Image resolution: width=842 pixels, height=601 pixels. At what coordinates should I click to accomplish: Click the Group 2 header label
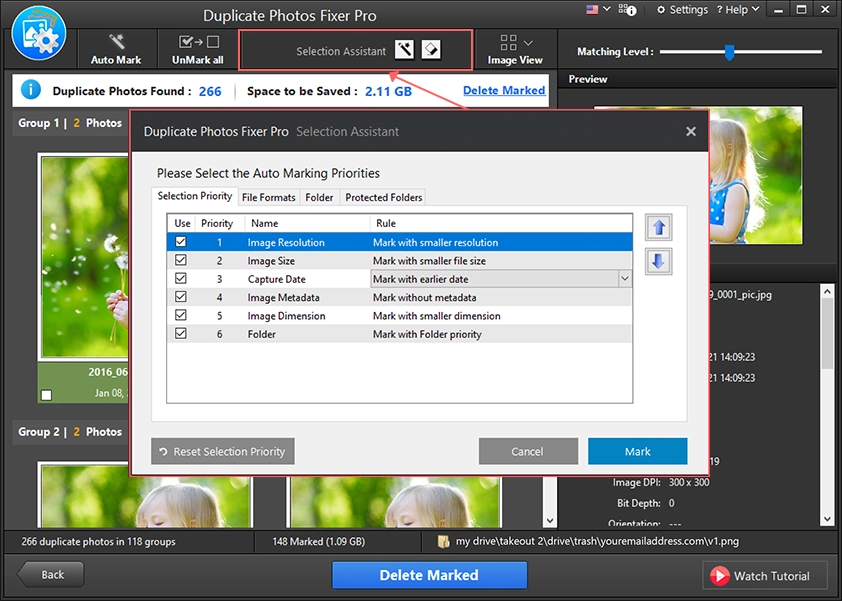70,432
